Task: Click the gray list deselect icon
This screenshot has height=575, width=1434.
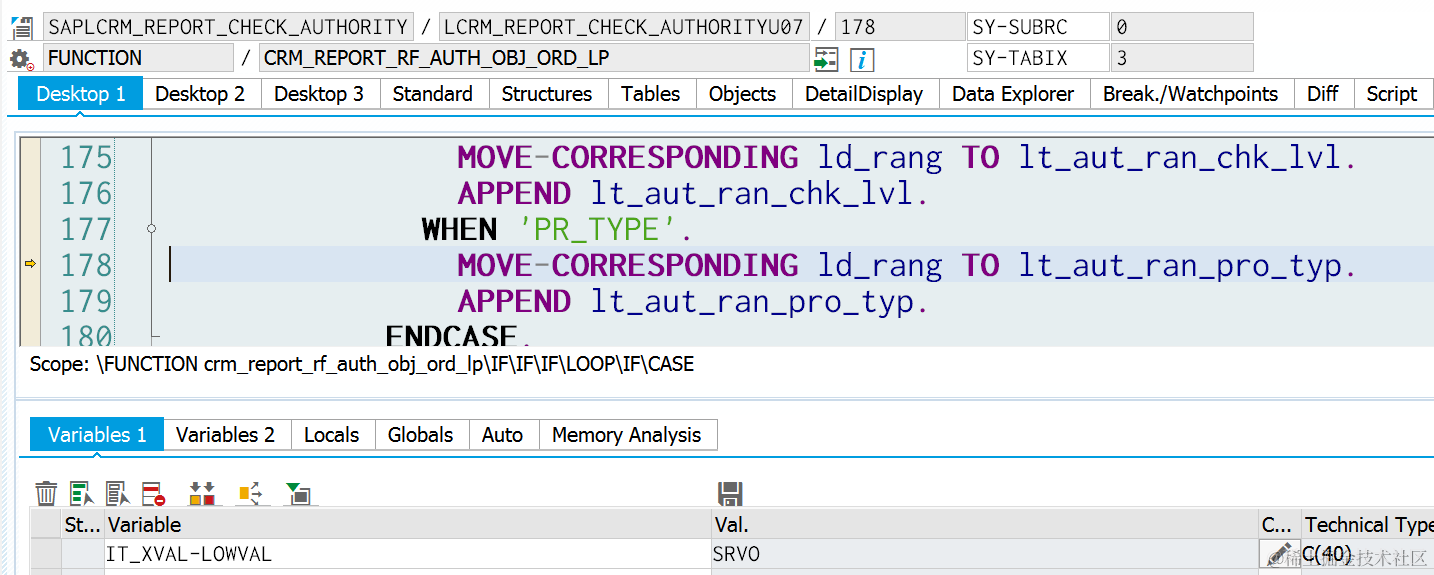Action: click(118, 493)
